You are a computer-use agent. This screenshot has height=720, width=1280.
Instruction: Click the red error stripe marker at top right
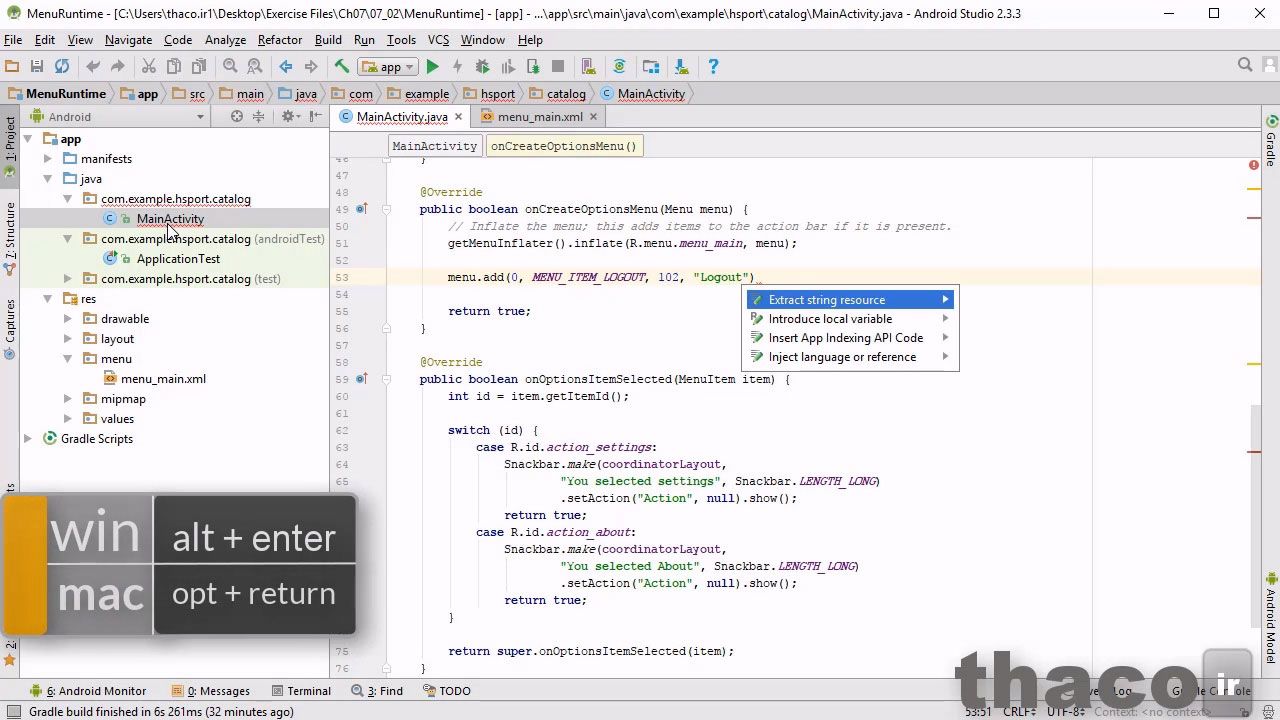coord(1253,164)
